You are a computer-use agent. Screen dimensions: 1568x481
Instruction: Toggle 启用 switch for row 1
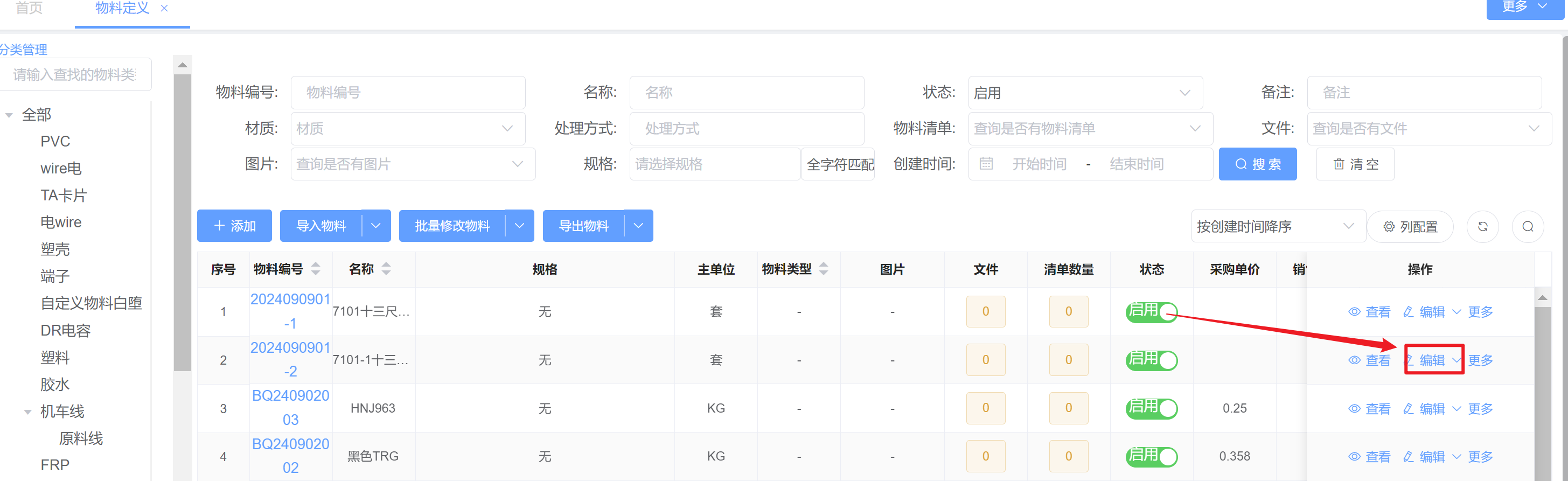click(1152, 312)
